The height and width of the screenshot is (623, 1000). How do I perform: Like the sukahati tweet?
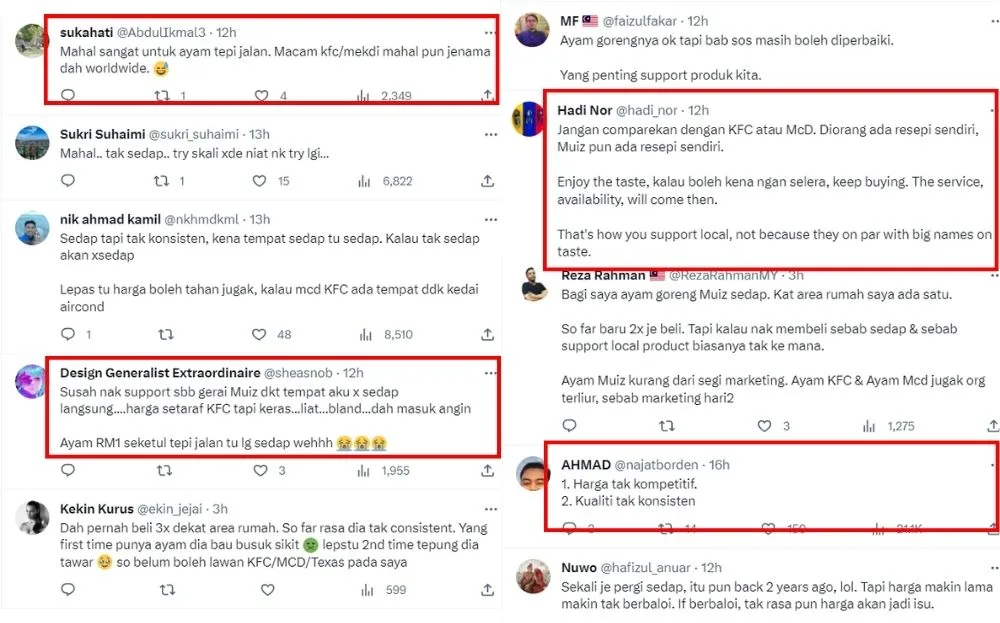point(261,96)
